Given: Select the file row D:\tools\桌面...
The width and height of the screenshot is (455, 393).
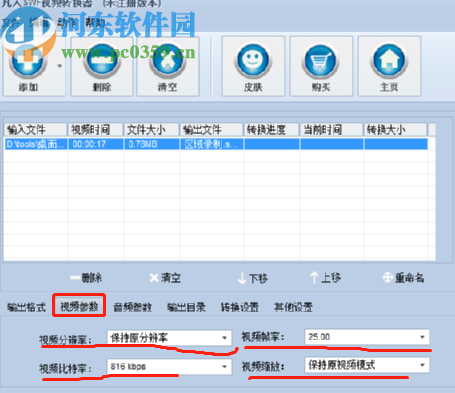Looking at the screenshot, I should [x=216, y=144].
